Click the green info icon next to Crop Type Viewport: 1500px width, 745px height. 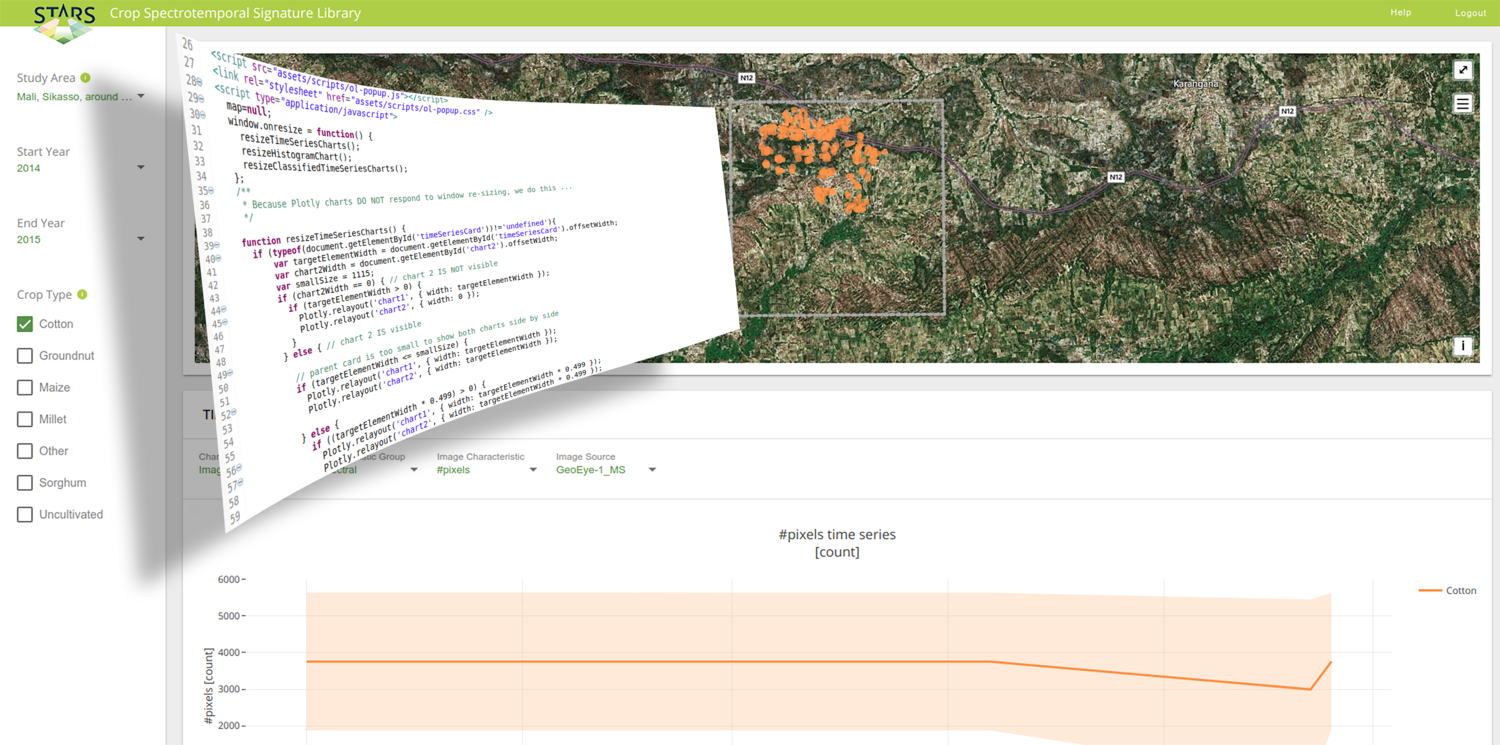pos(82,294)
